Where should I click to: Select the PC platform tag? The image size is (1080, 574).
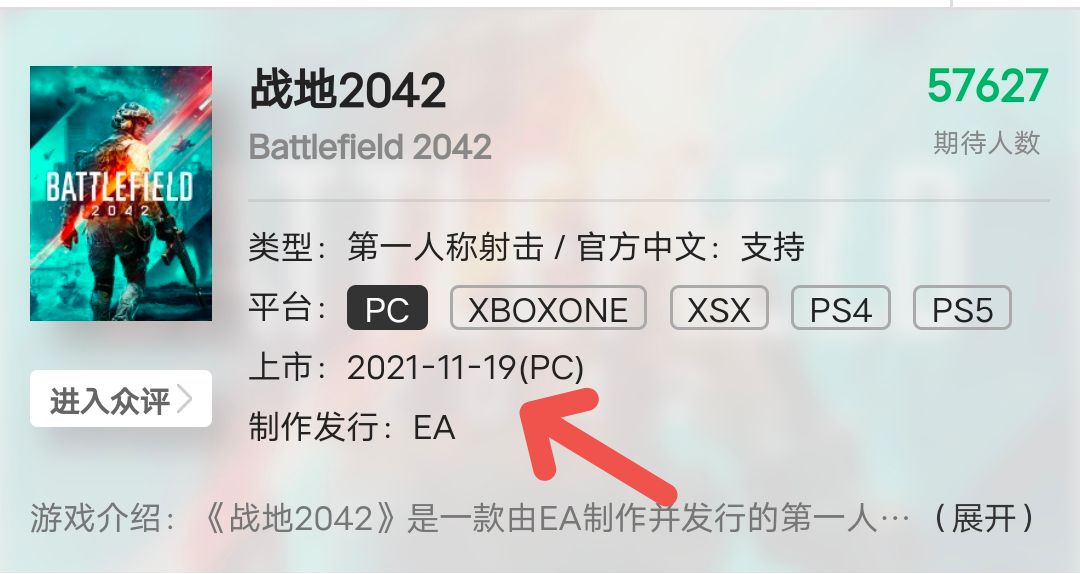coord(387,308)
